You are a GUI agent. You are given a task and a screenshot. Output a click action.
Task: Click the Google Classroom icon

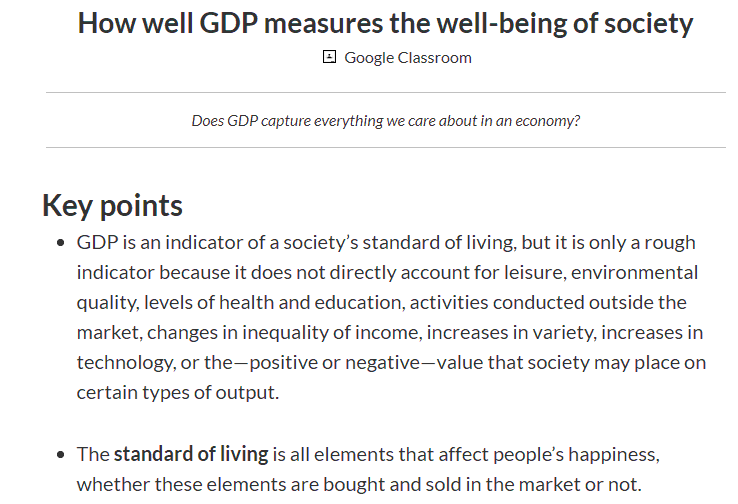[x=329, y=57]
